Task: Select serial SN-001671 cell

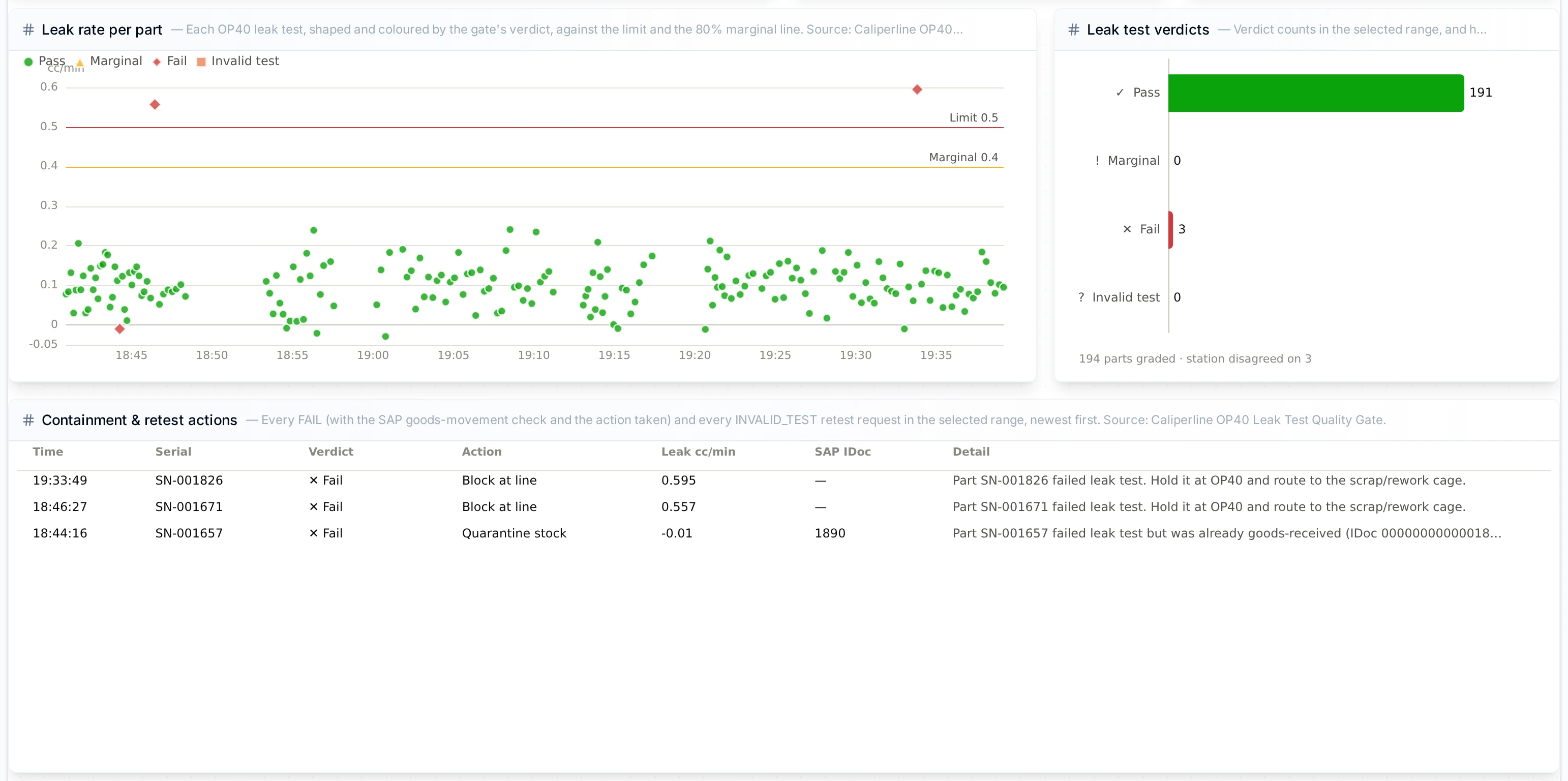Action: click(x=189, y=507)
